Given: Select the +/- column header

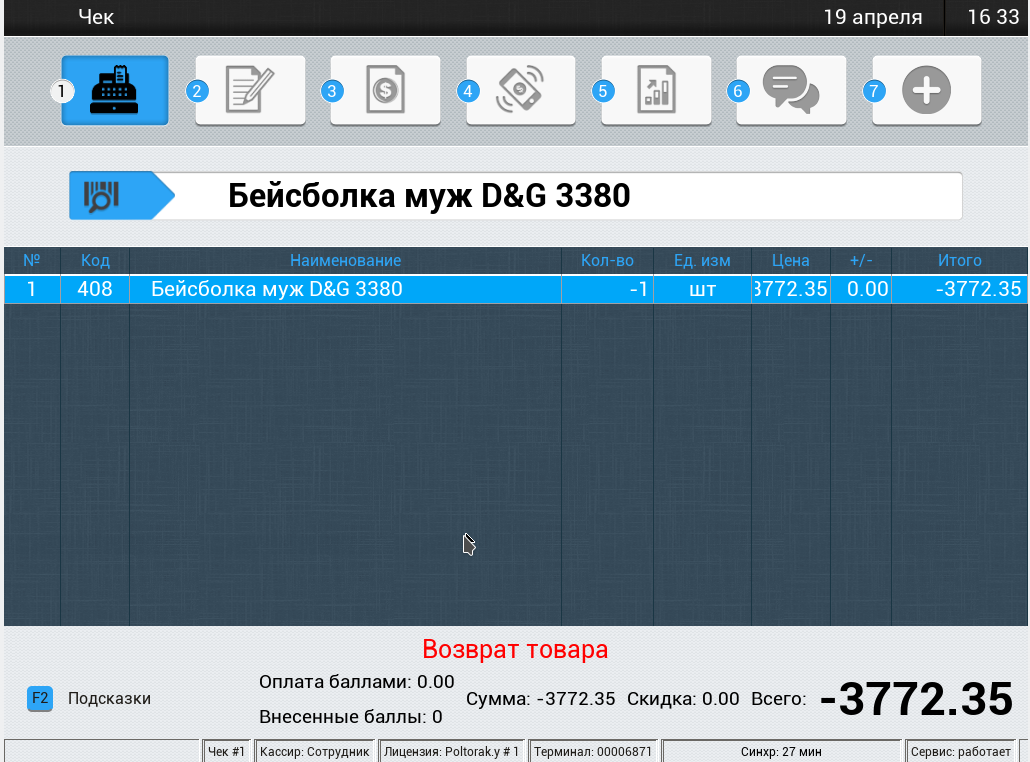Looking at the screenshot, I should 861,261.
